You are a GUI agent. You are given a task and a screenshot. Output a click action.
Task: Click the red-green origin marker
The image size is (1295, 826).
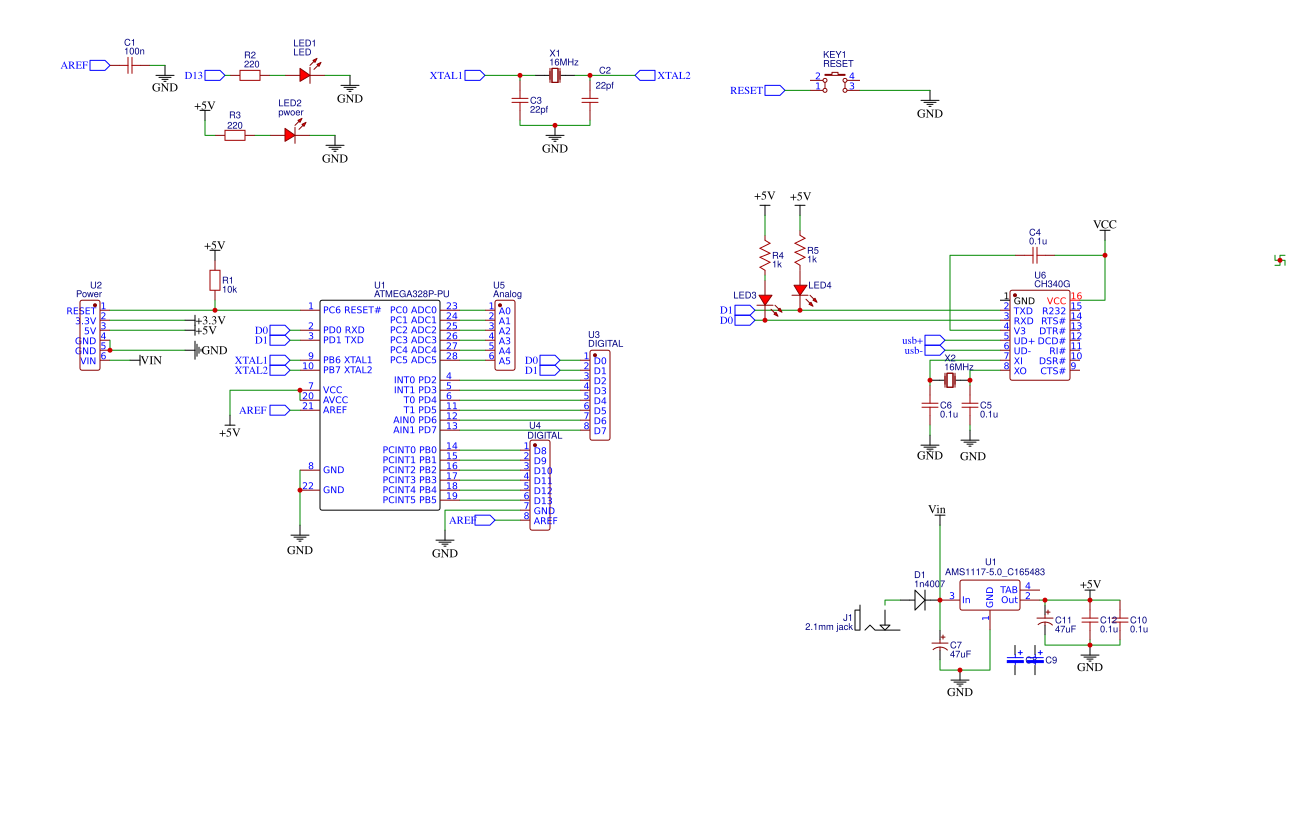(x=1279, y=260)
